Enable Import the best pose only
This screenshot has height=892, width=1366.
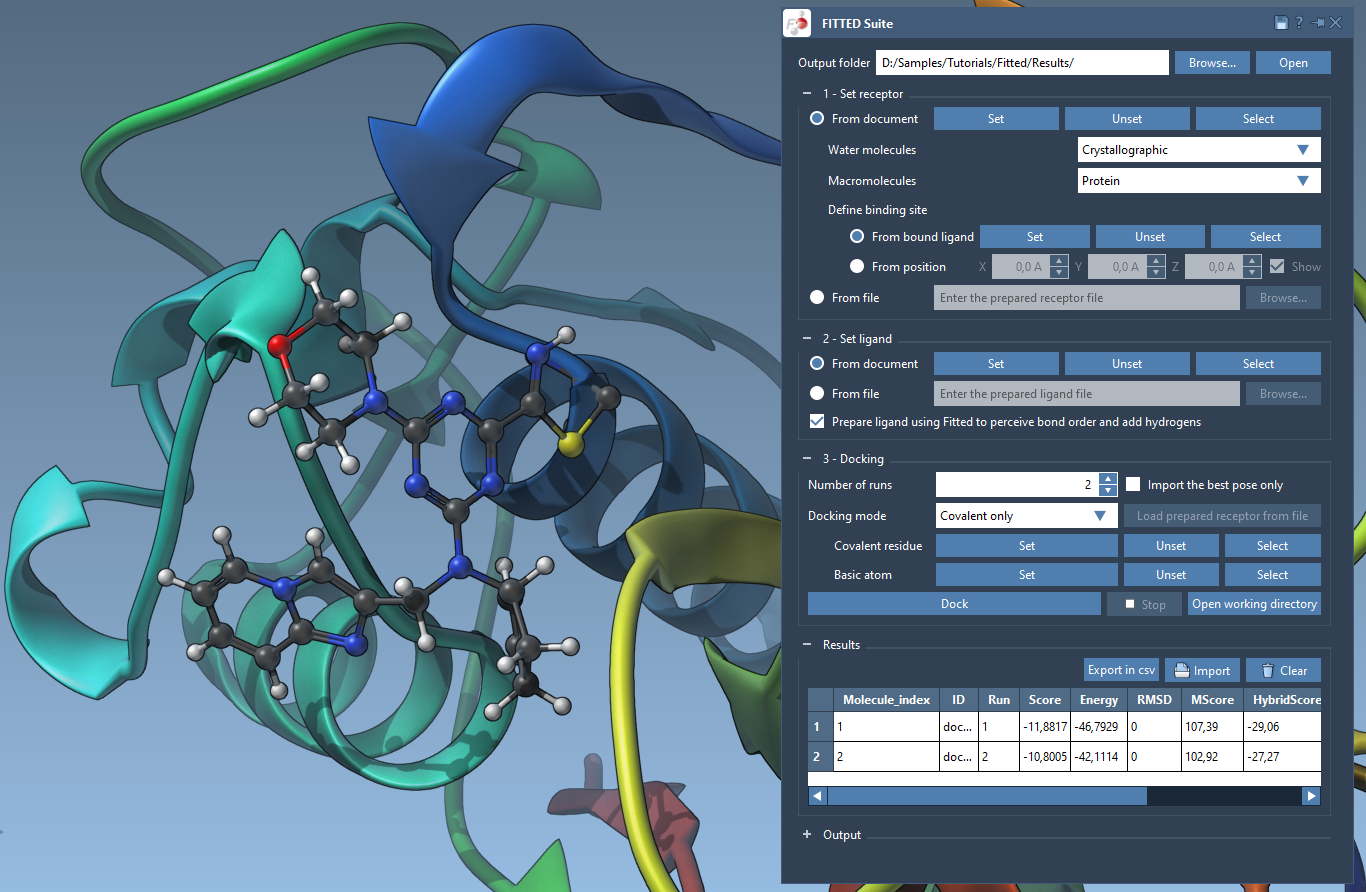coord(1133,485)
